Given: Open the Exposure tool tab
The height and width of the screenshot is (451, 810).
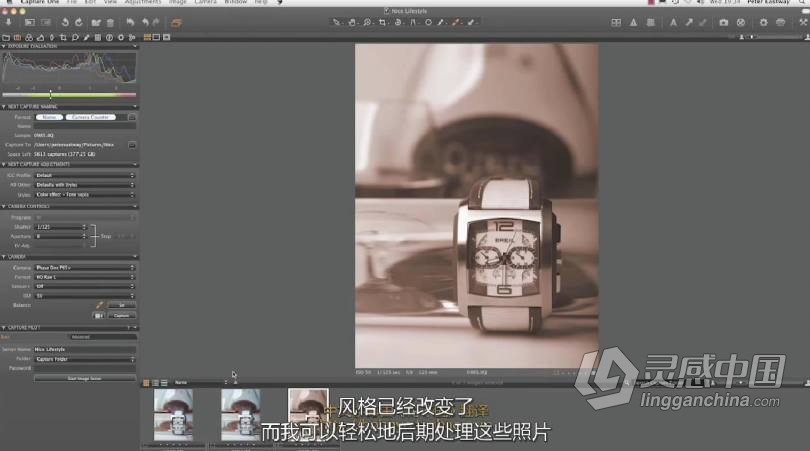Looking at the screenshot, I should click(x=40, y=37).
